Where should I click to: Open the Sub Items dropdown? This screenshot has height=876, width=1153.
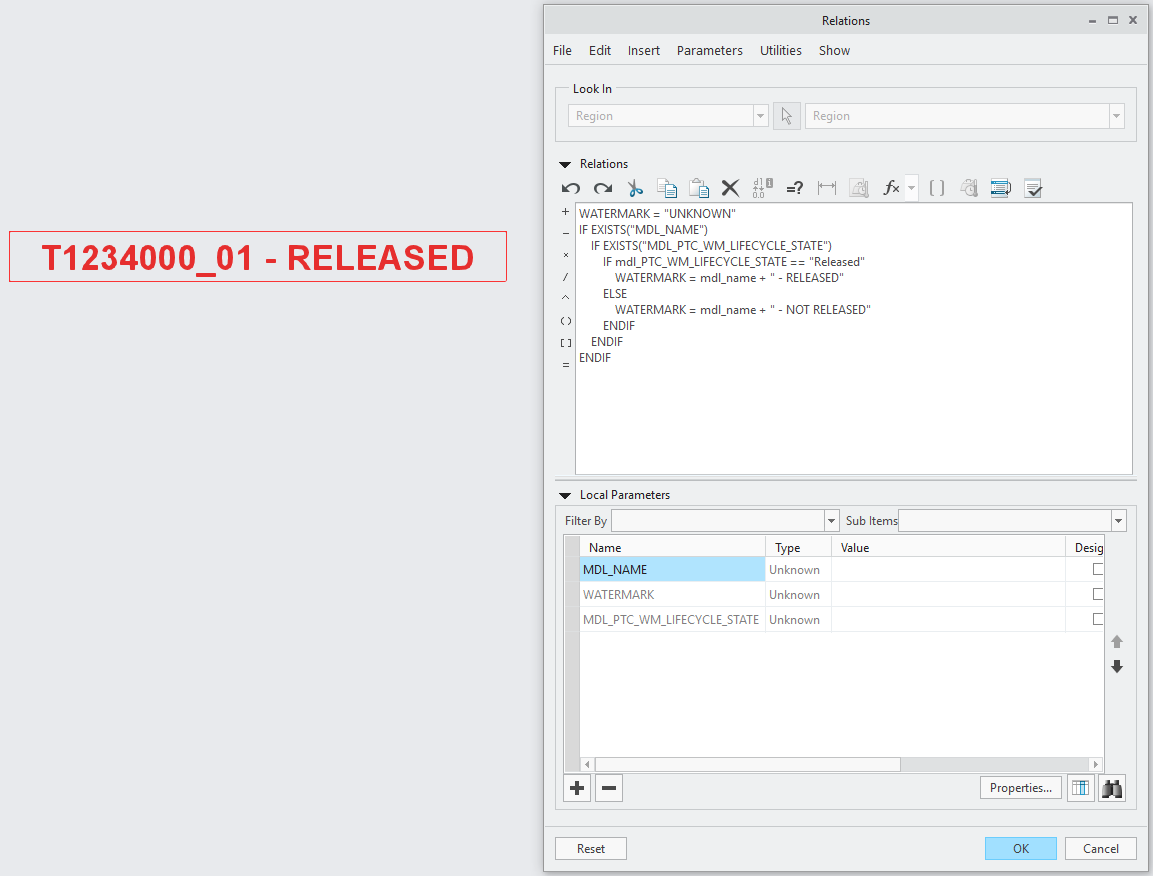pyautogui.click(x=1118, y=521)
